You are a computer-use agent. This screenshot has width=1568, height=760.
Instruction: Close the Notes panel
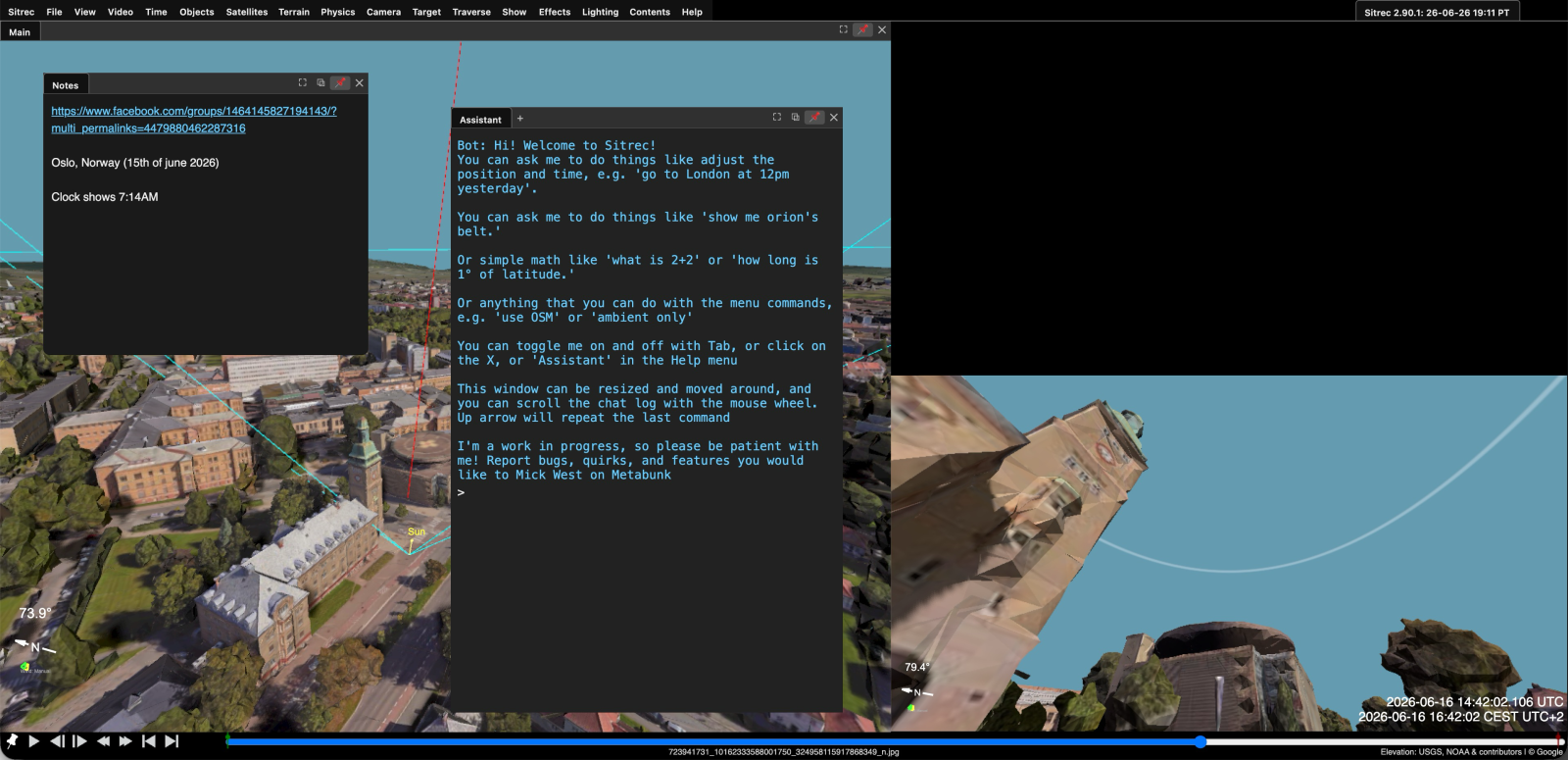(360, 82)
